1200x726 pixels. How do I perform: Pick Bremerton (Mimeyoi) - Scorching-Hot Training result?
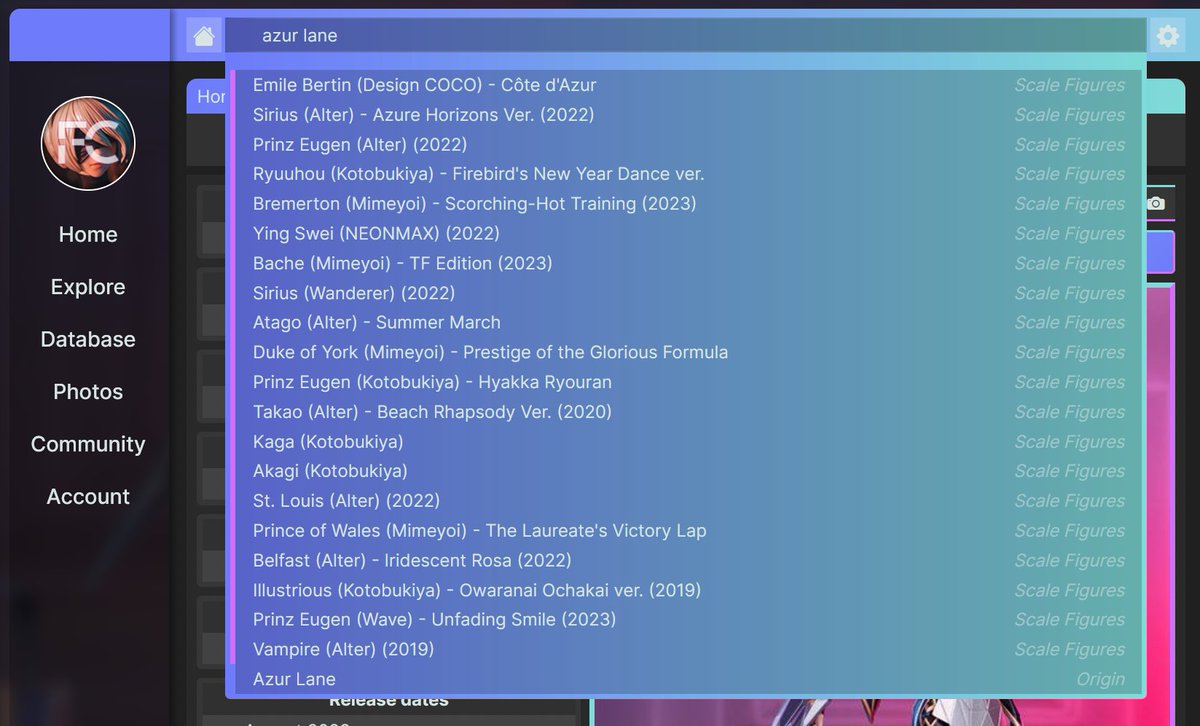689,204
